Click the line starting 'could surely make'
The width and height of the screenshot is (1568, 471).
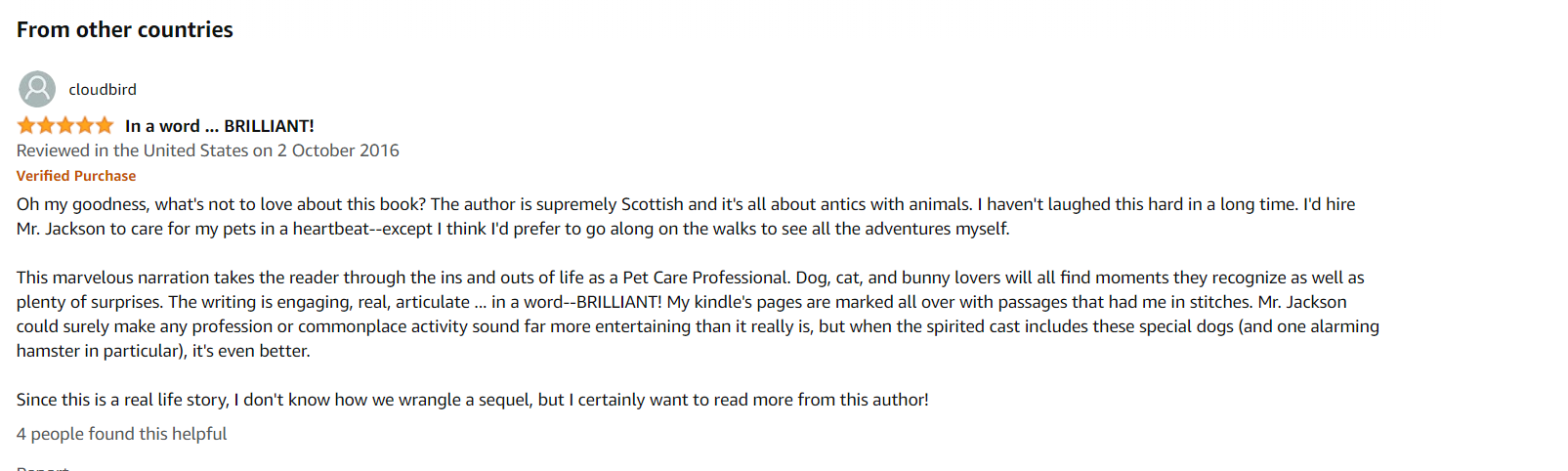point(698,326)
